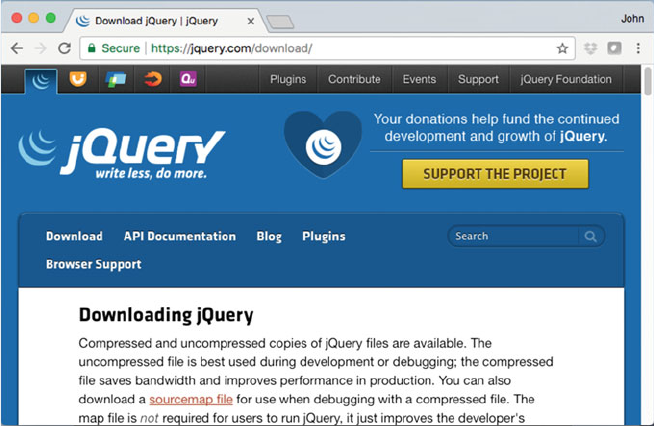
Task: Close the Download jQuery tab
Action: tap(251, 21)
